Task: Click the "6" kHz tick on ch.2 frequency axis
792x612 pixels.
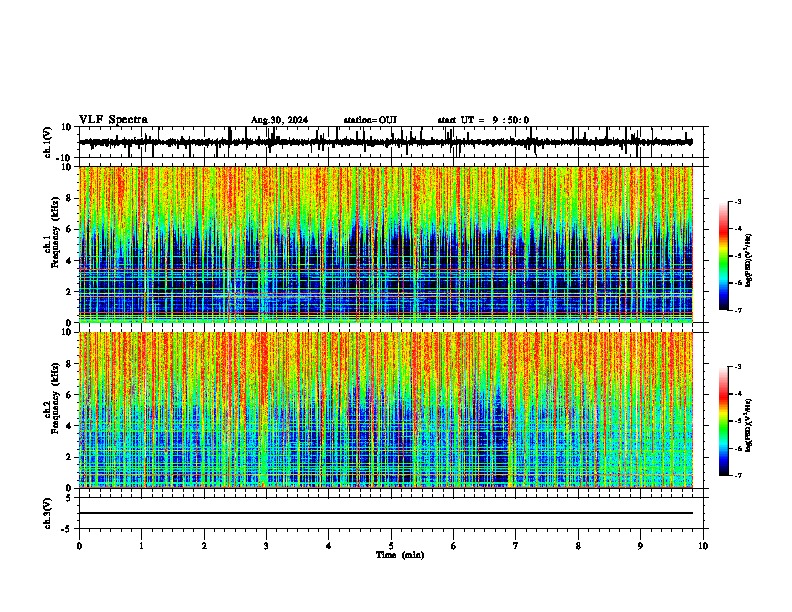Action: click(x=70, y=394)
